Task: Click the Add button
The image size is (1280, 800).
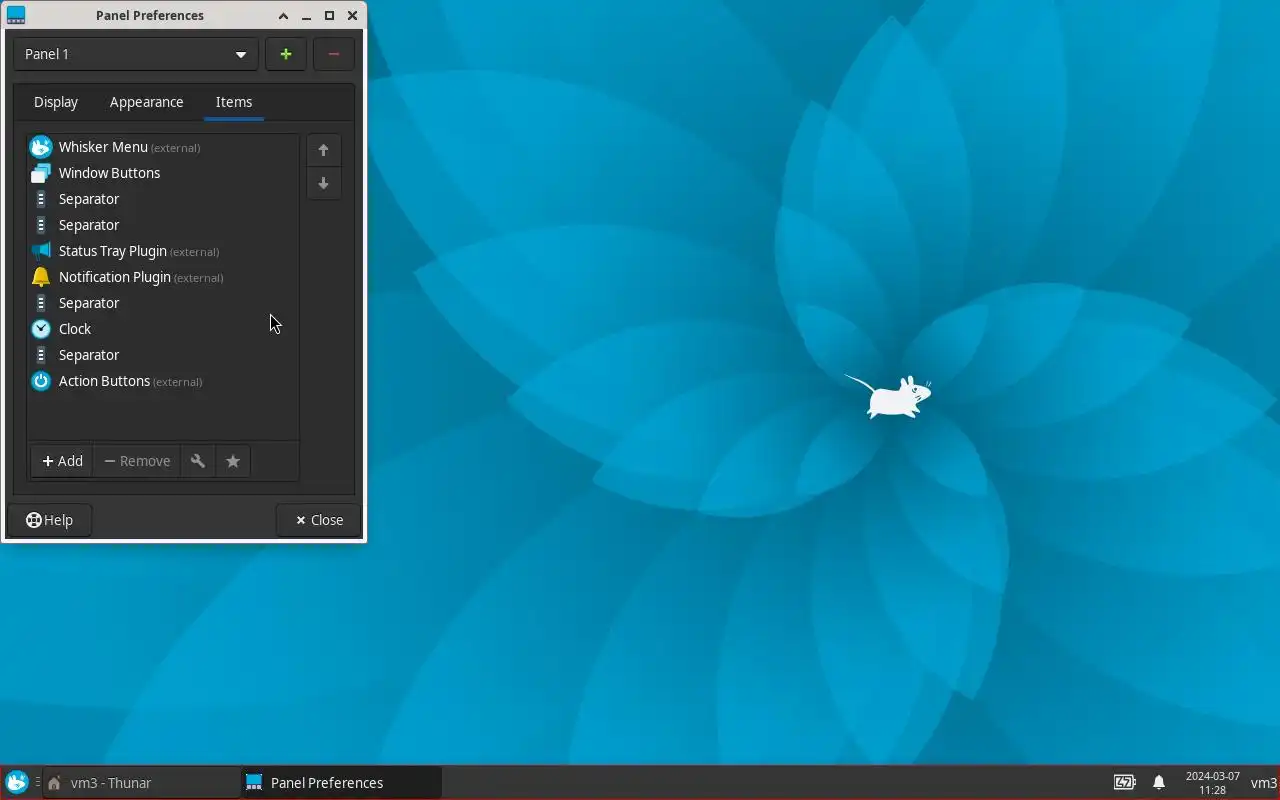Action: 62,461
